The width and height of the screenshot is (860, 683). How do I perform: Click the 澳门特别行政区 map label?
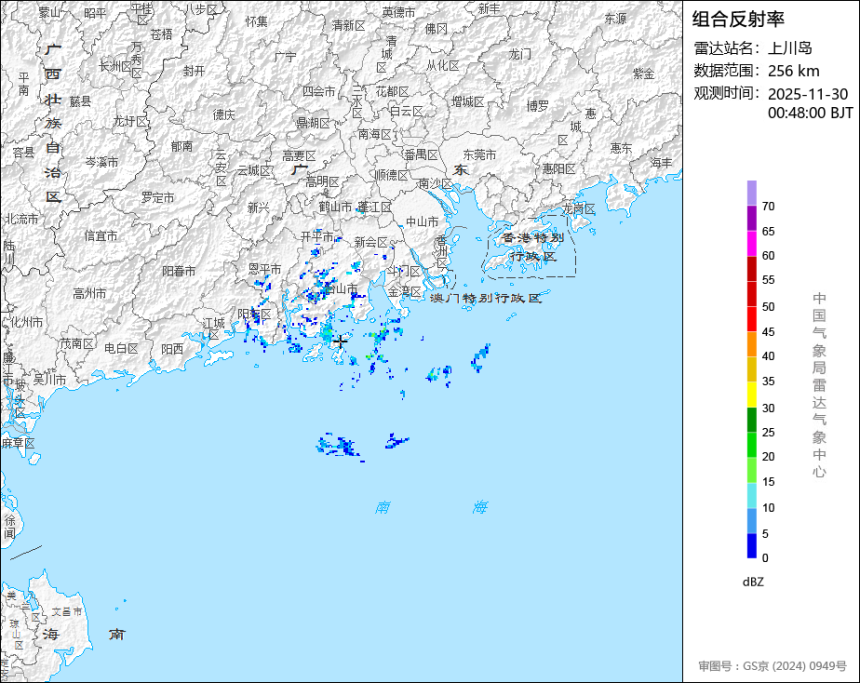(486, 298)
